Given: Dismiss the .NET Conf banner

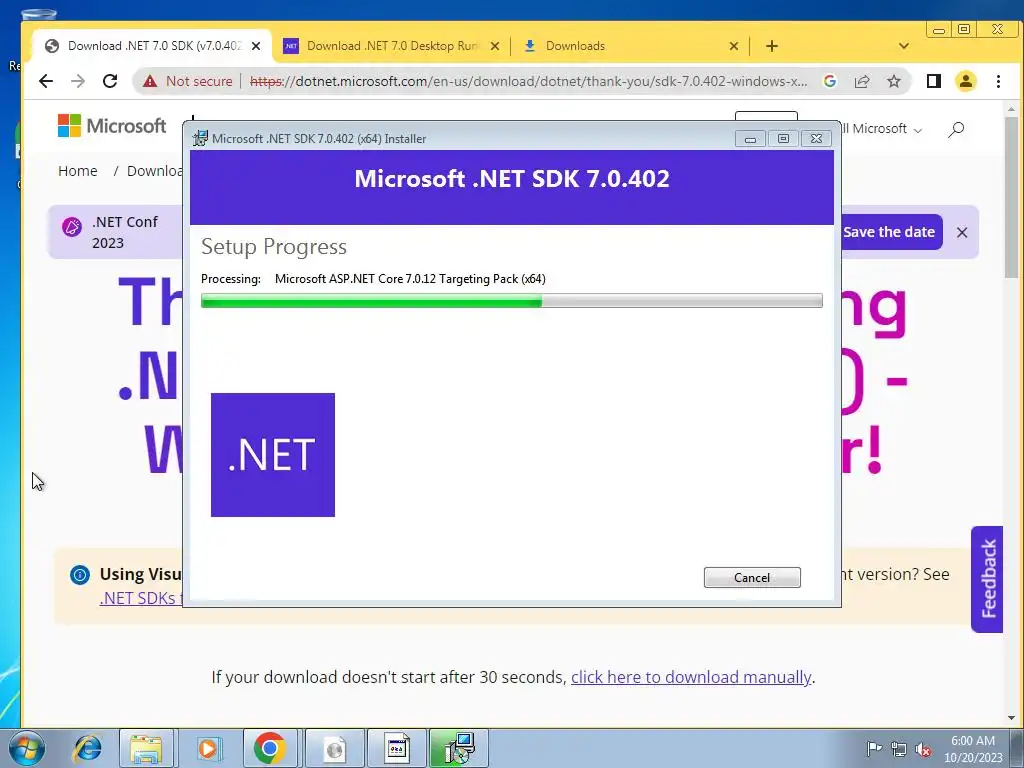Looking at the screenshot, I should [x=962, y=232].
